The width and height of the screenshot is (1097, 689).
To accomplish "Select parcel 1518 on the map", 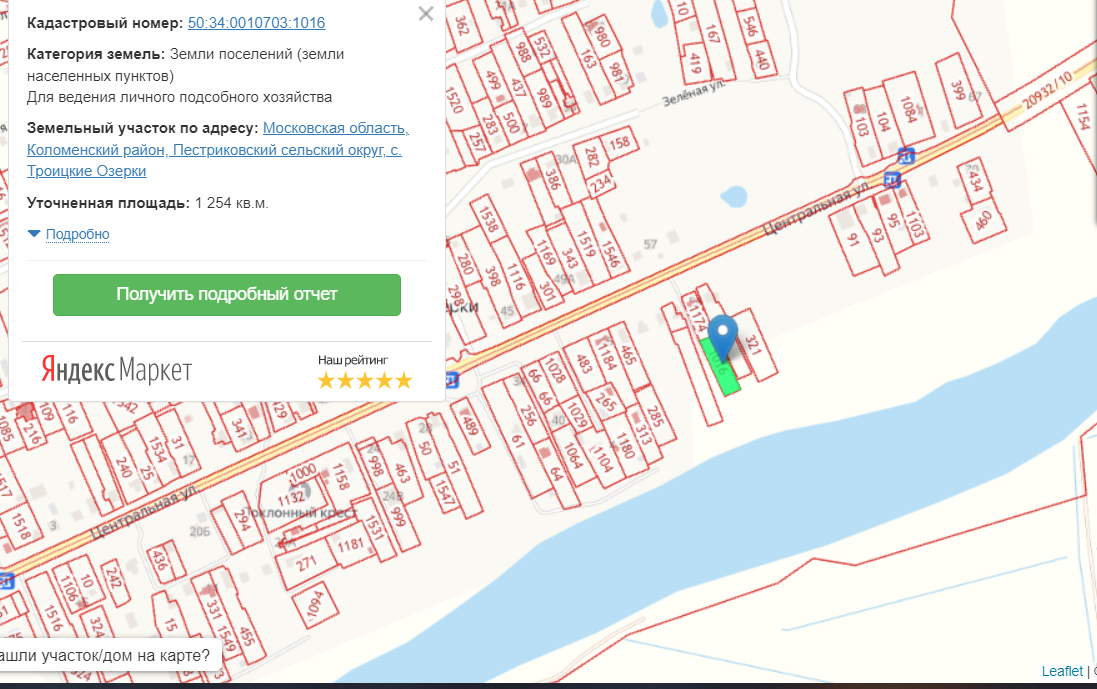I will (x=20, y=526).
